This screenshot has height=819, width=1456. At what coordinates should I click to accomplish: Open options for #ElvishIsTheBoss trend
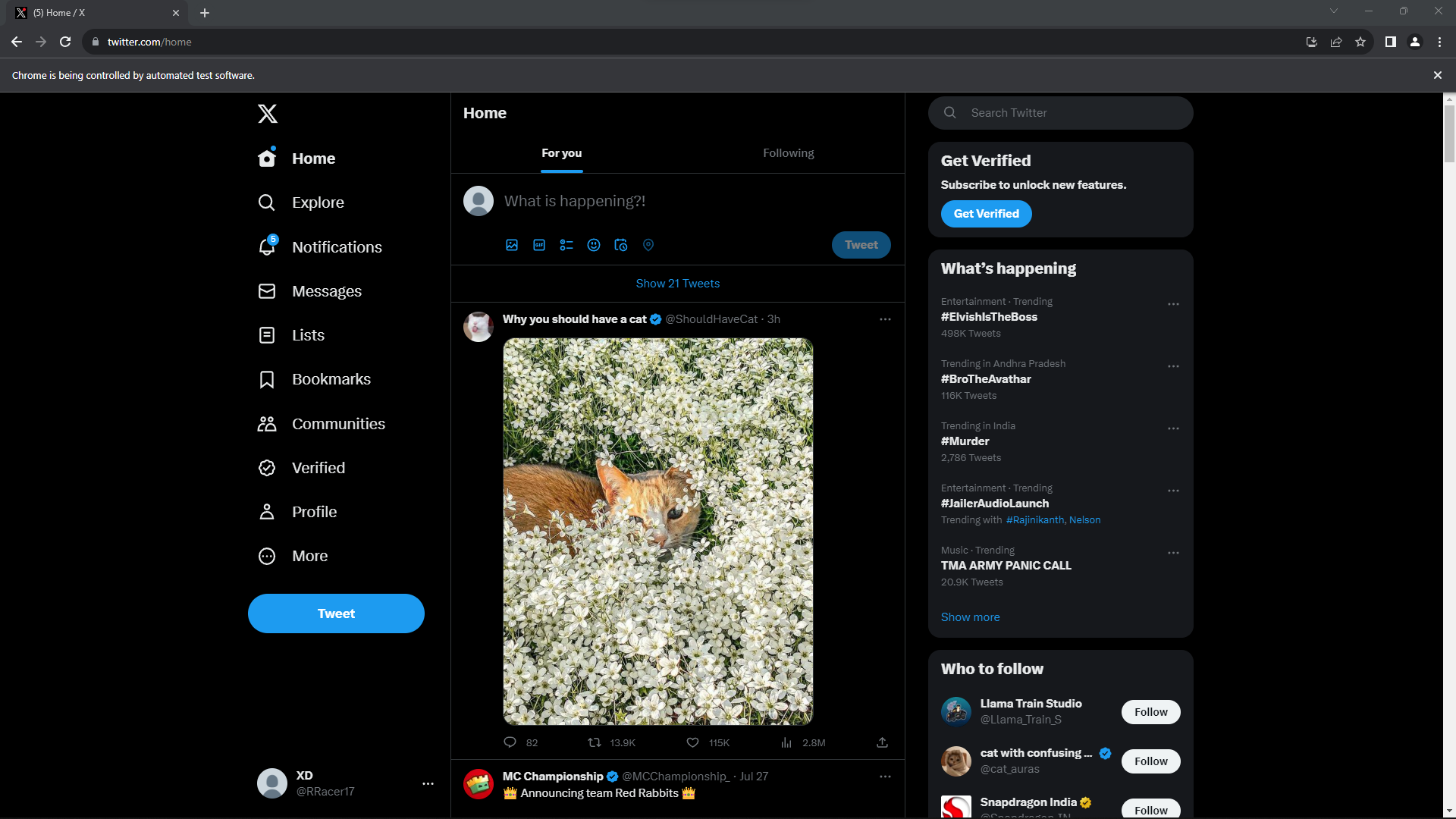[1173, 304]
